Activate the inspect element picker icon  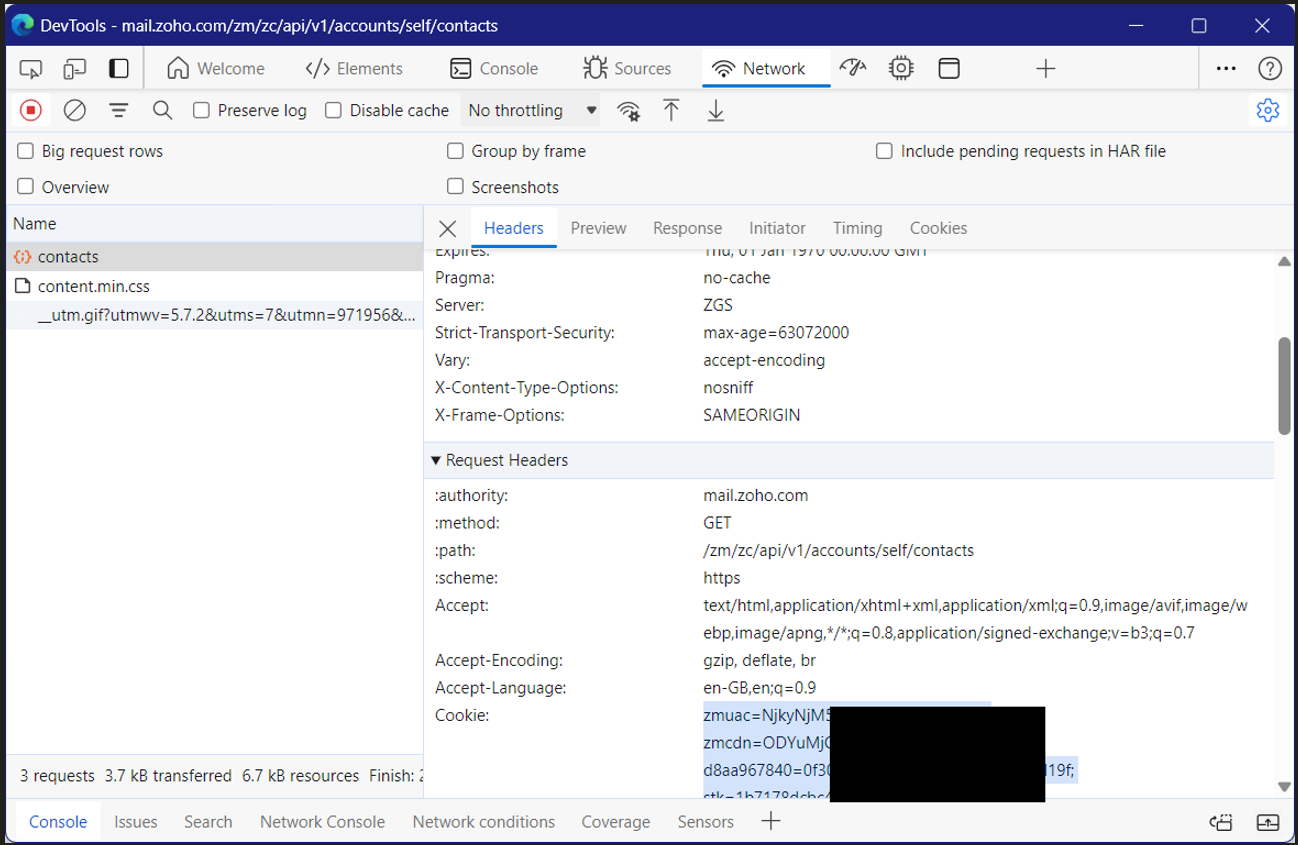pos(31,69)
